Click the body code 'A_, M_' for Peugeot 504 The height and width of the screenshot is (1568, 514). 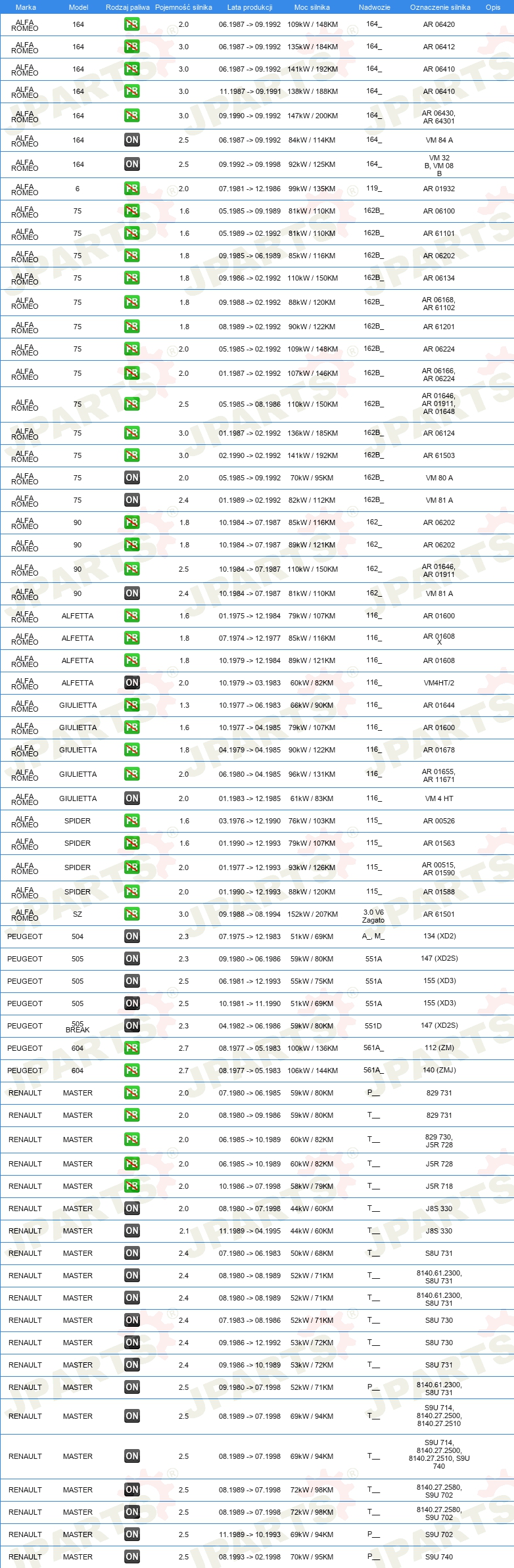pos(373,936)
